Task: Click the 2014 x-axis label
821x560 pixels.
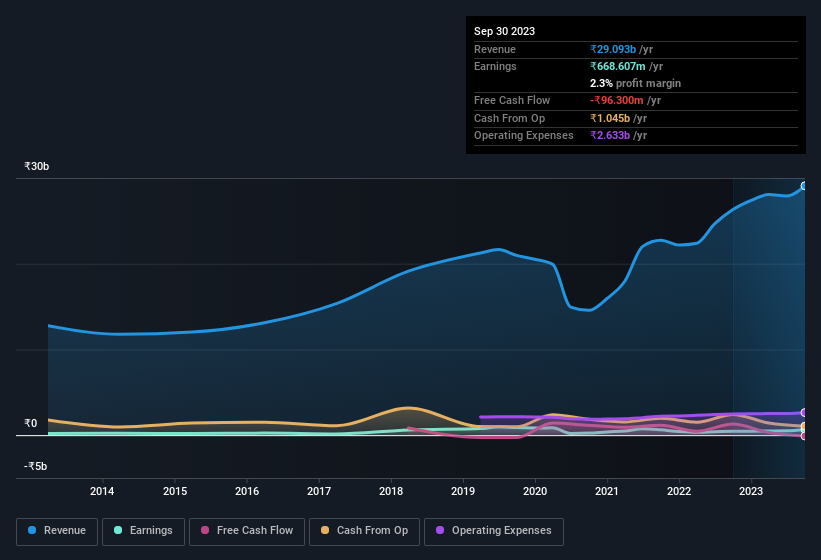Action: [x=102, y=491]
